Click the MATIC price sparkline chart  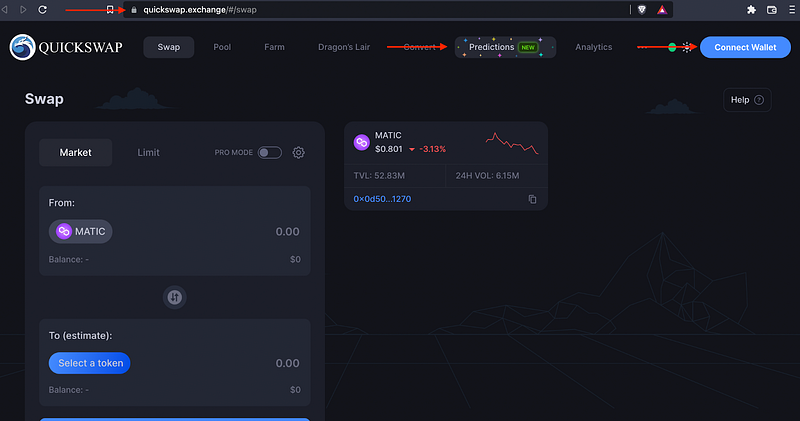pos(512,143)
